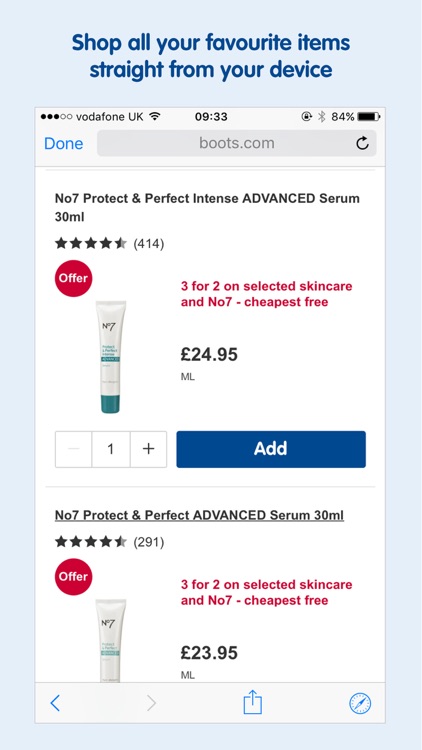422x750 pixels.
Task: Select the boots.com address bar
Action: click(x=237, y=143)
